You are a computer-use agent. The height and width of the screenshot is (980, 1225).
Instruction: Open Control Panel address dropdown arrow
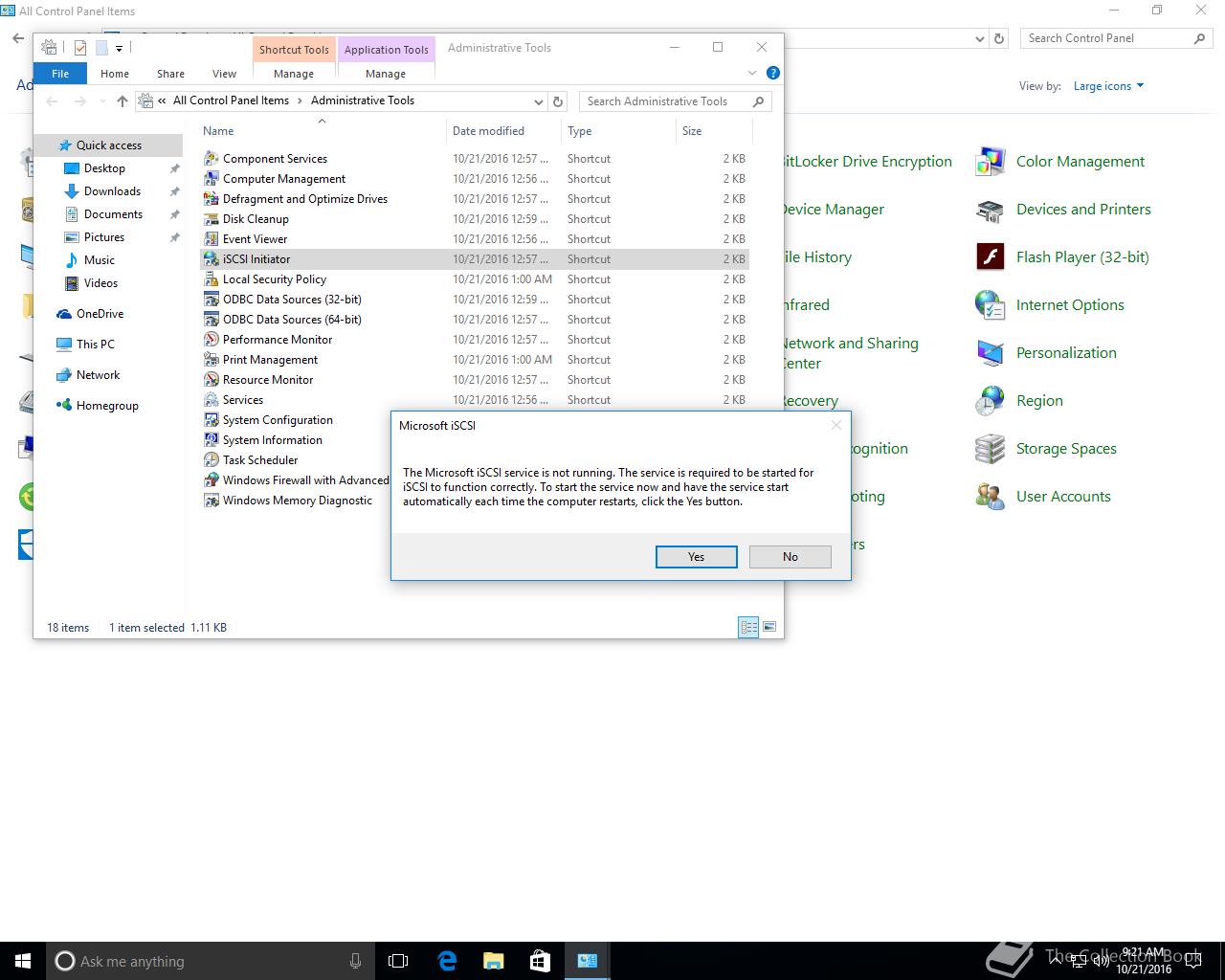click(980, 38)
